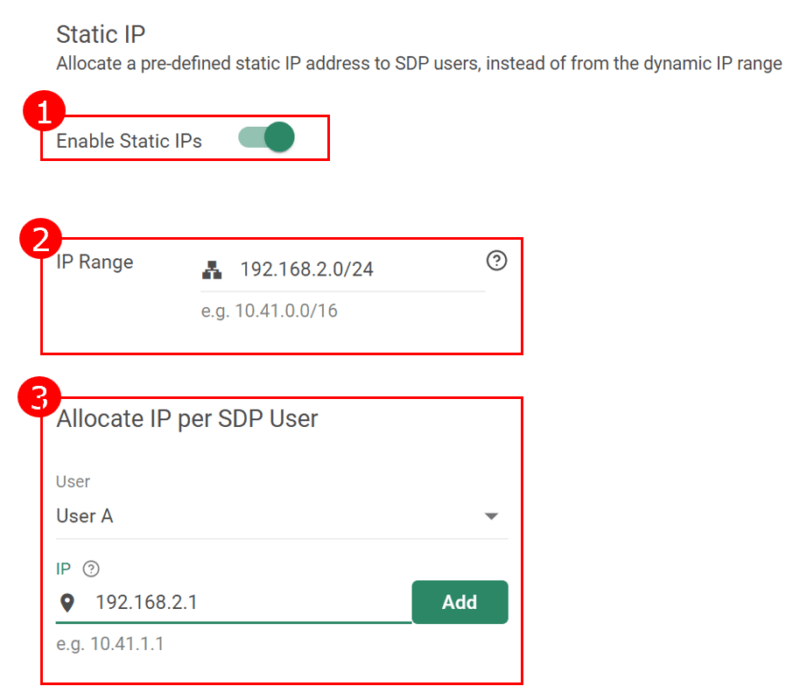The image size is (800, 700).
Task: Open the User dropdown arrow
Action: (x=491, y=517)
